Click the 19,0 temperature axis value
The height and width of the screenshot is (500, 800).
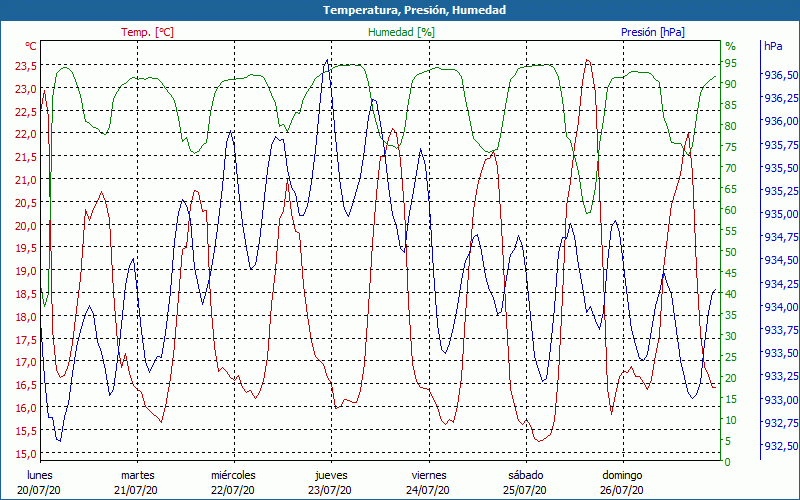[25, 271]
